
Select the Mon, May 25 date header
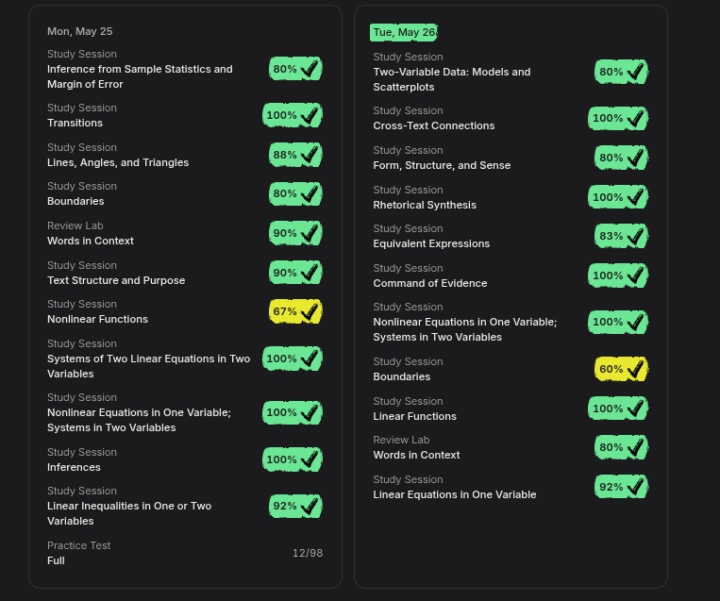pos(80,31)
